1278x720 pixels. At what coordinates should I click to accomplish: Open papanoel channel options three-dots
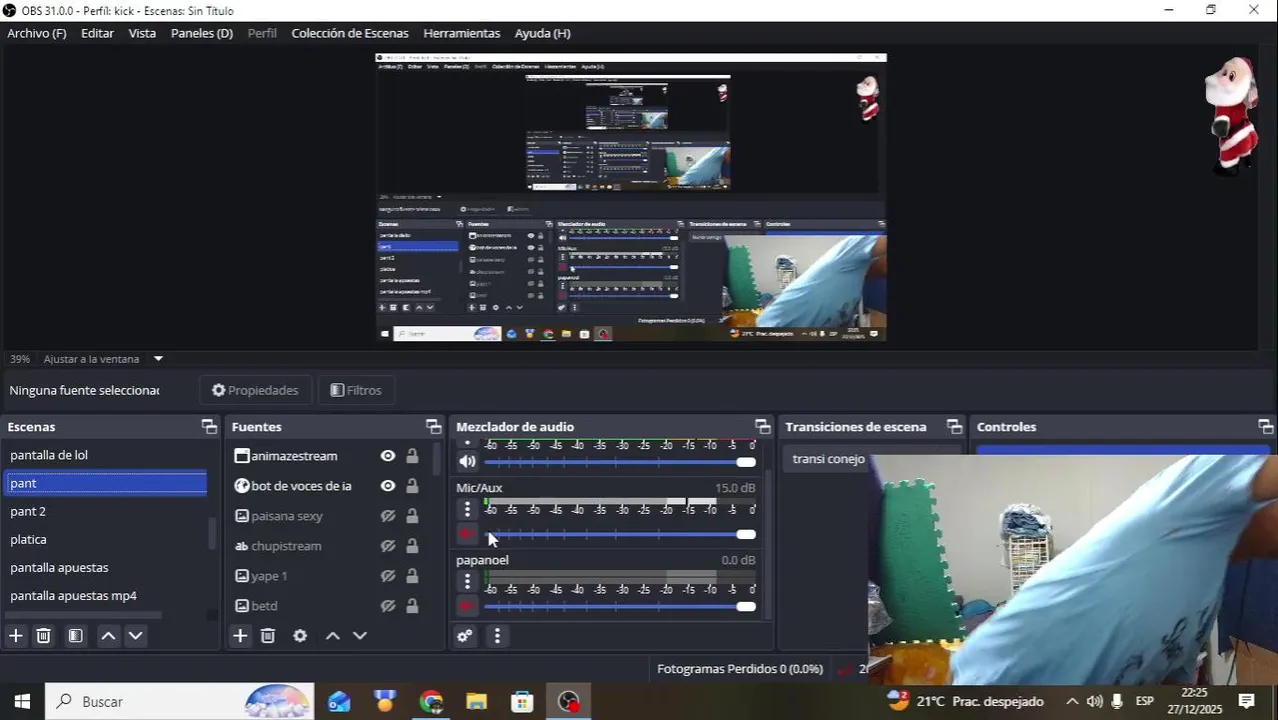tap(467, 581)
